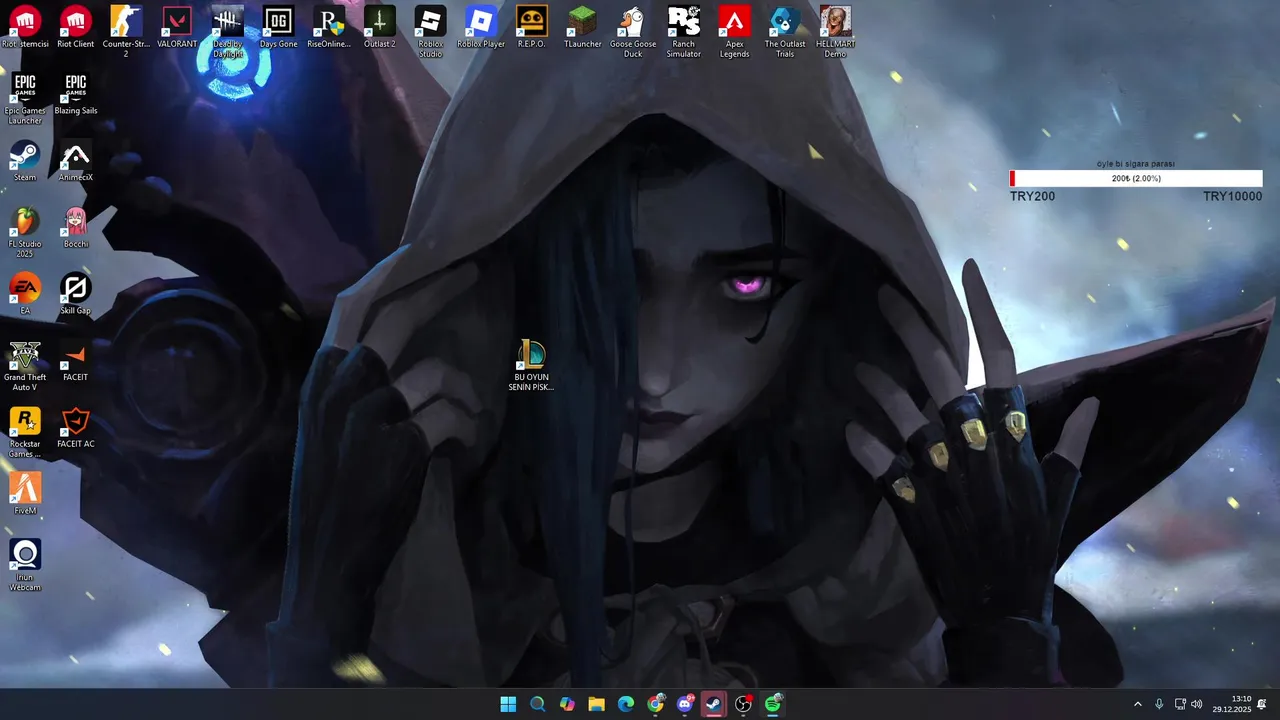Select Dead by Daylight shortcut
1280x720 pixels.
pyautogui.click(x=228, y=31)
